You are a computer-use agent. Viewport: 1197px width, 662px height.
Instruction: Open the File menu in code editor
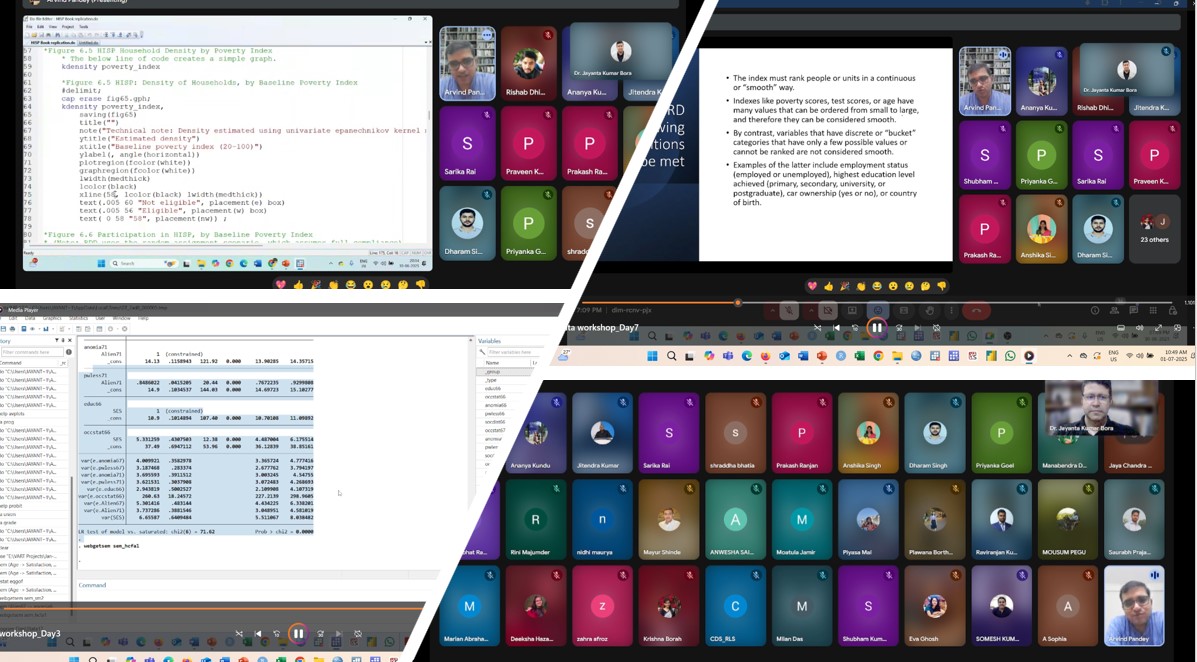tap(29, 27)
